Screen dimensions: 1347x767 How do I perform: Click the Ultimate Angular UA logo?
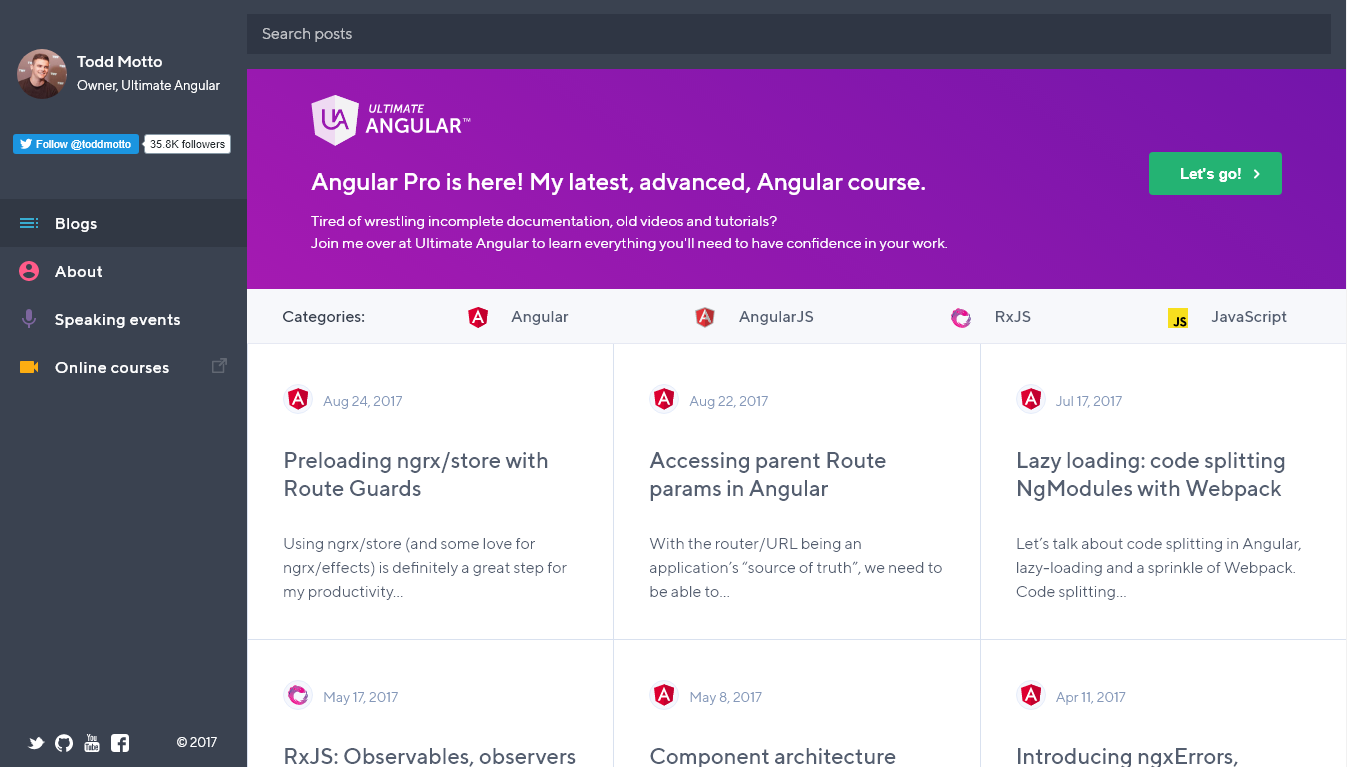(334, 119)
